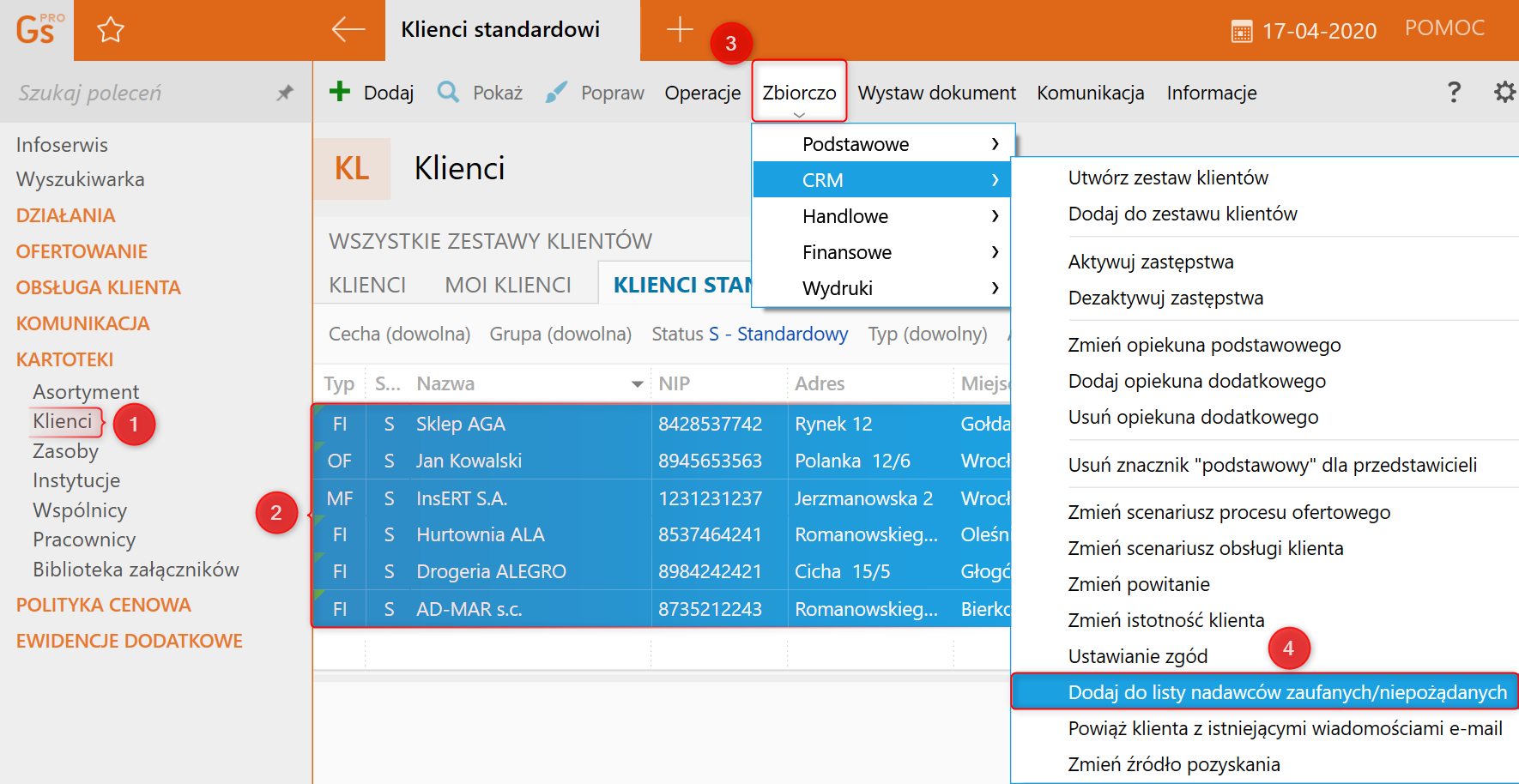Open KOMUNIKACJA section in sidebar

click(x=82, y=323)
